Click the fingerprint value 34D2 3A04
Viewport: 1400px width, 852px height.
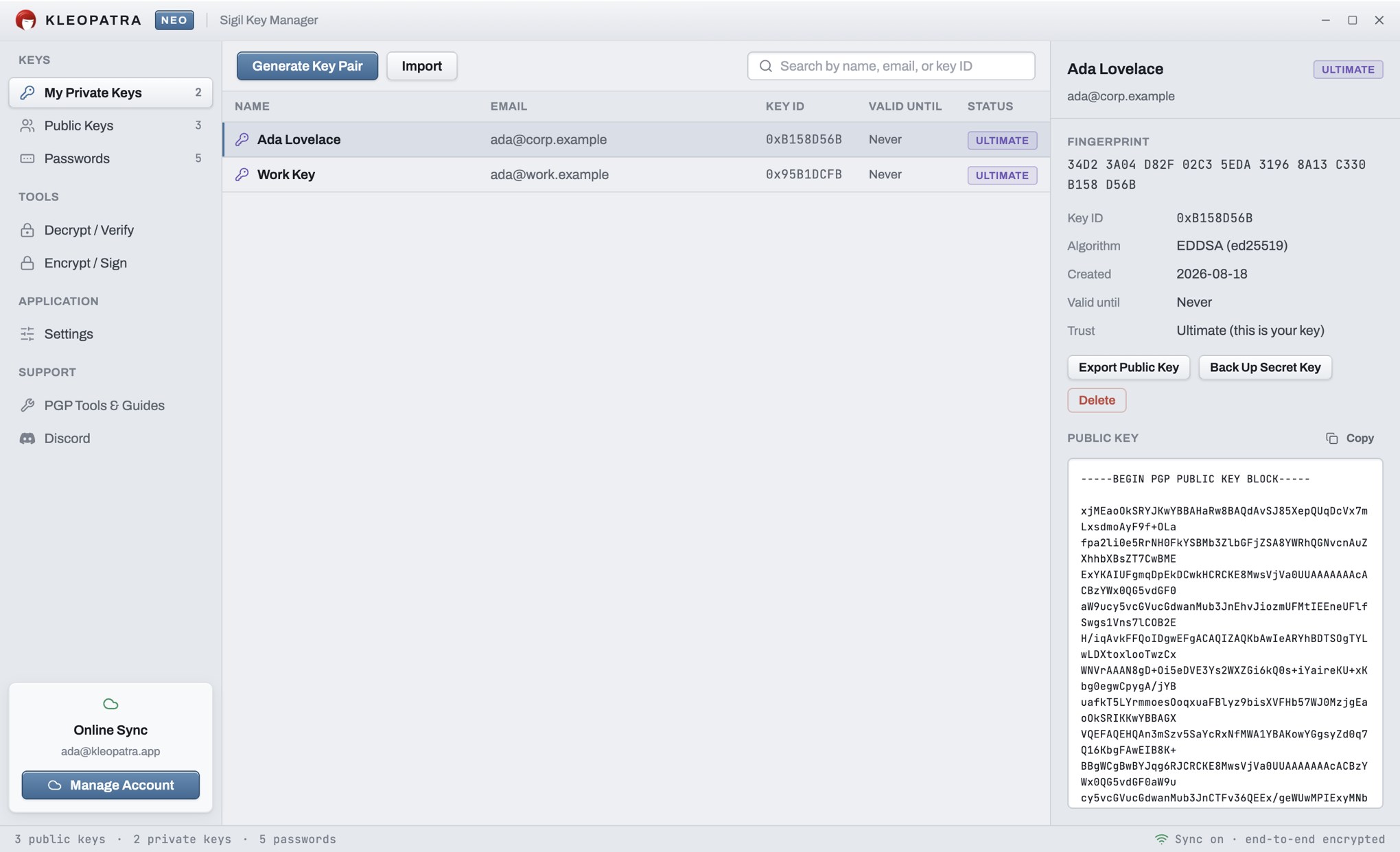(1216, 174)
